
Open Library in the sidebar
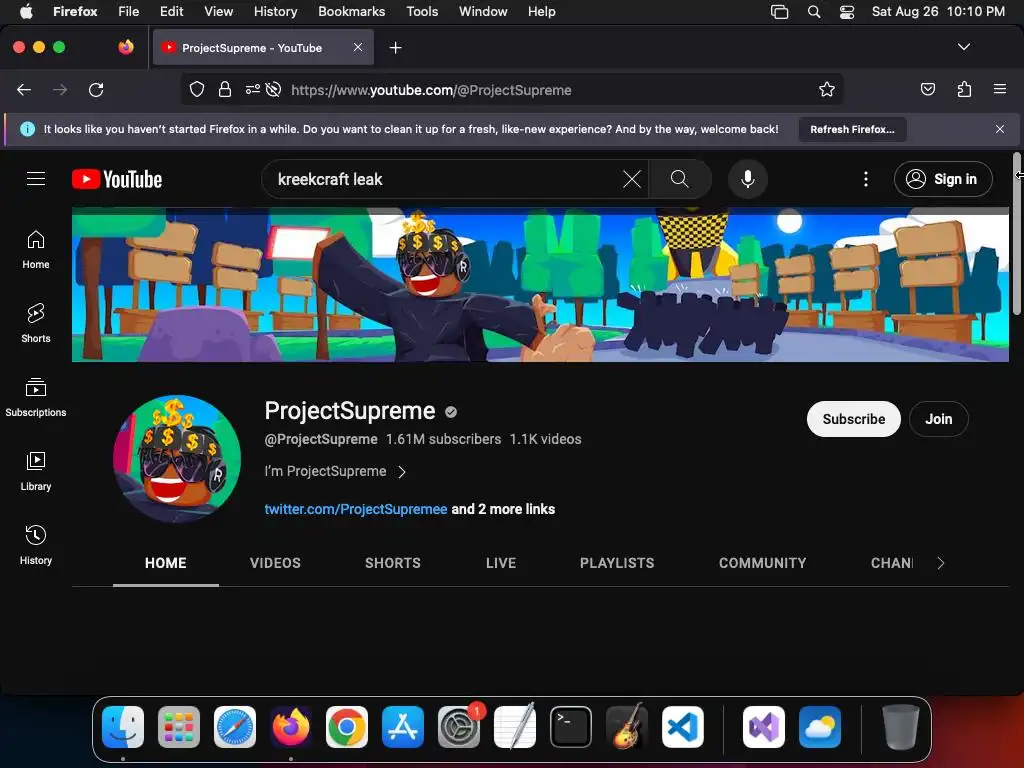pos(36,472)
